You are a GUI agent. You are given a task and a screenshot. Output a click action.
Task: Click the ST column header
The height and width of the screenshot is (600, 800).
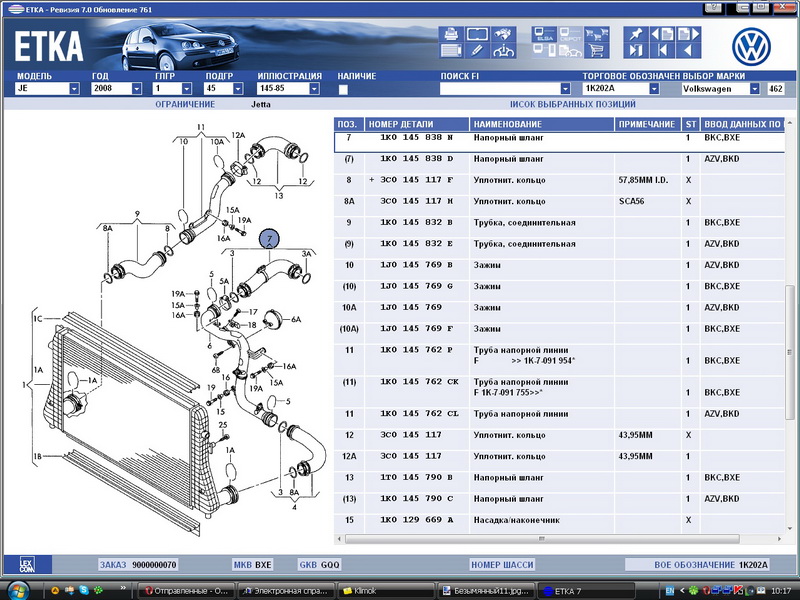(691, 124)
